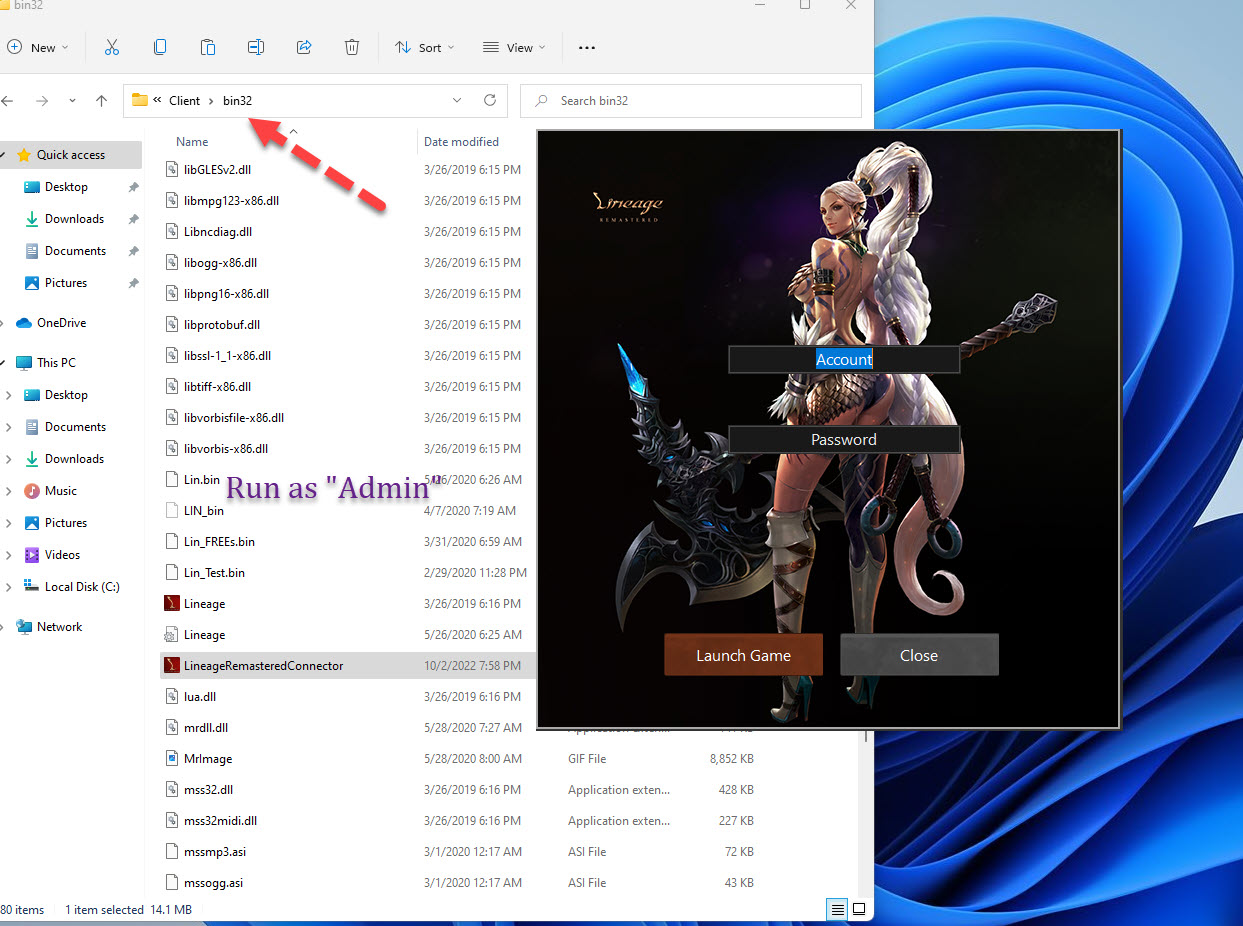Select the Lin_Test.bin file
This screenshot has height=926, width=1243.
coord(214,573)
